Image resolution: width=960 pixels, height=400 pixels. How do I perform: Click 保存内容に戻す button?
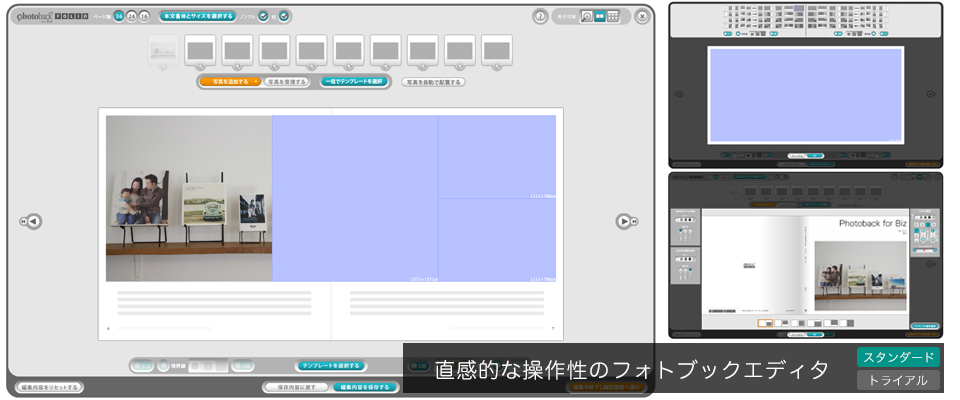(298, 387)
